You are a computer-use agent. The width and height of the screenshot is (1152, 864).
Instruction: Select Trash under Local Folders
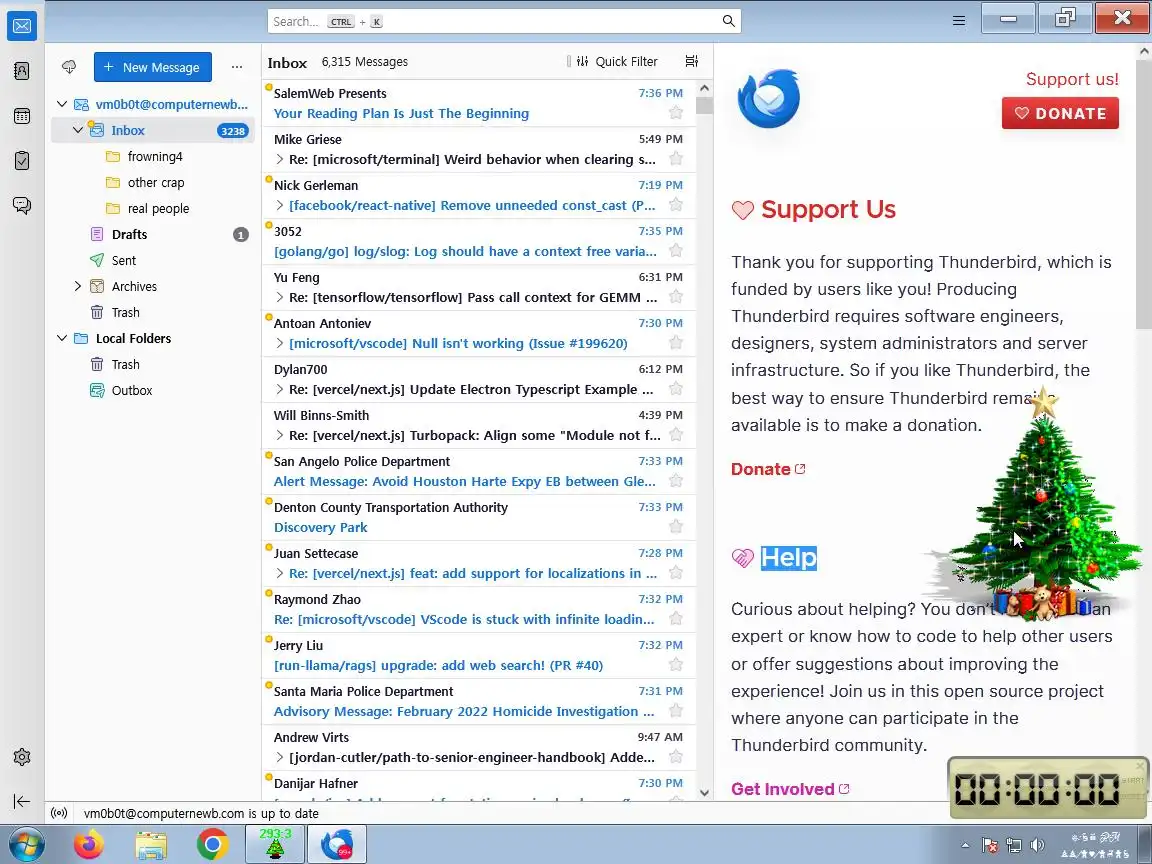pos(153,364)
